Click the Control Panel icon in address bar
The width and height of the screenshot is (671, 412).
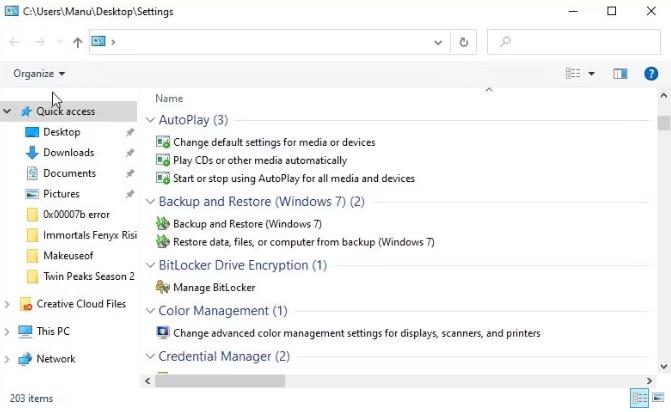click(x=98, y=41)
